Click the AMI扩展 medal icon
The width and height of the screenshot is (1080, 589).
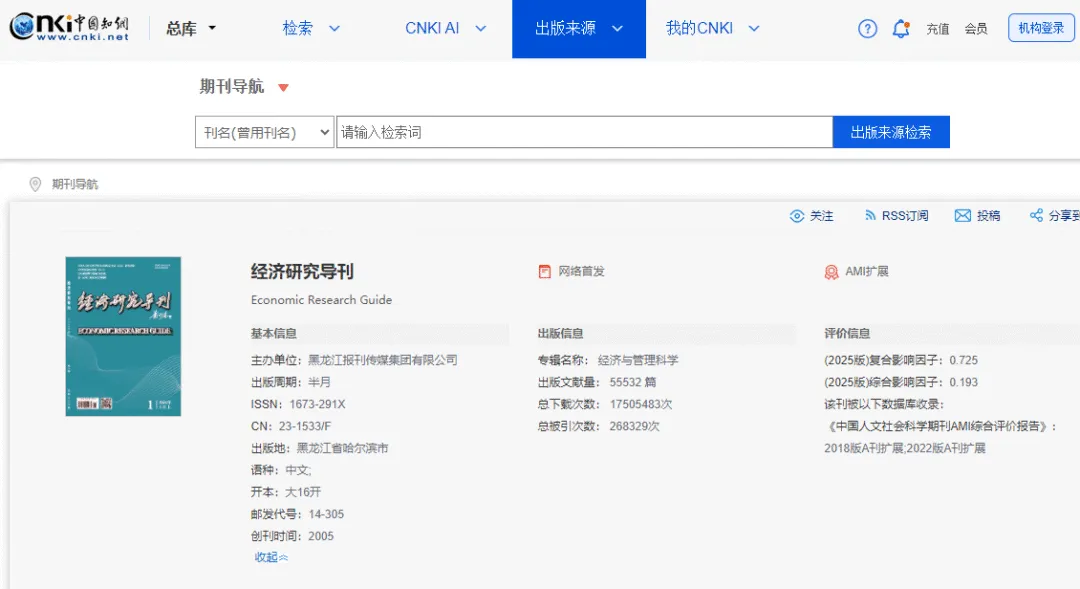(831, 272)
